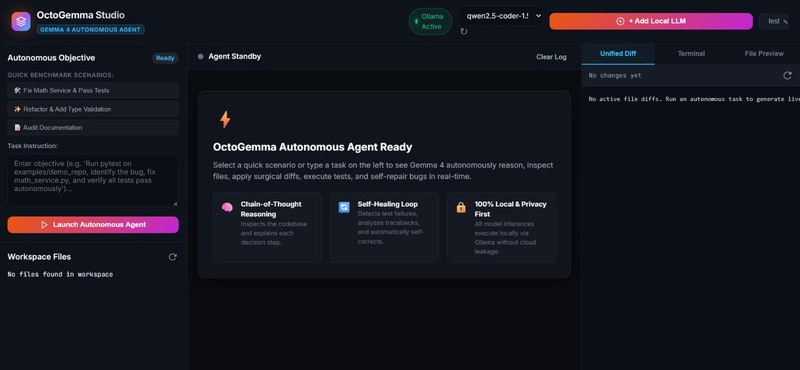
Task: Click the brain Chain-of-Thought icon
Action: pos(227,207)
